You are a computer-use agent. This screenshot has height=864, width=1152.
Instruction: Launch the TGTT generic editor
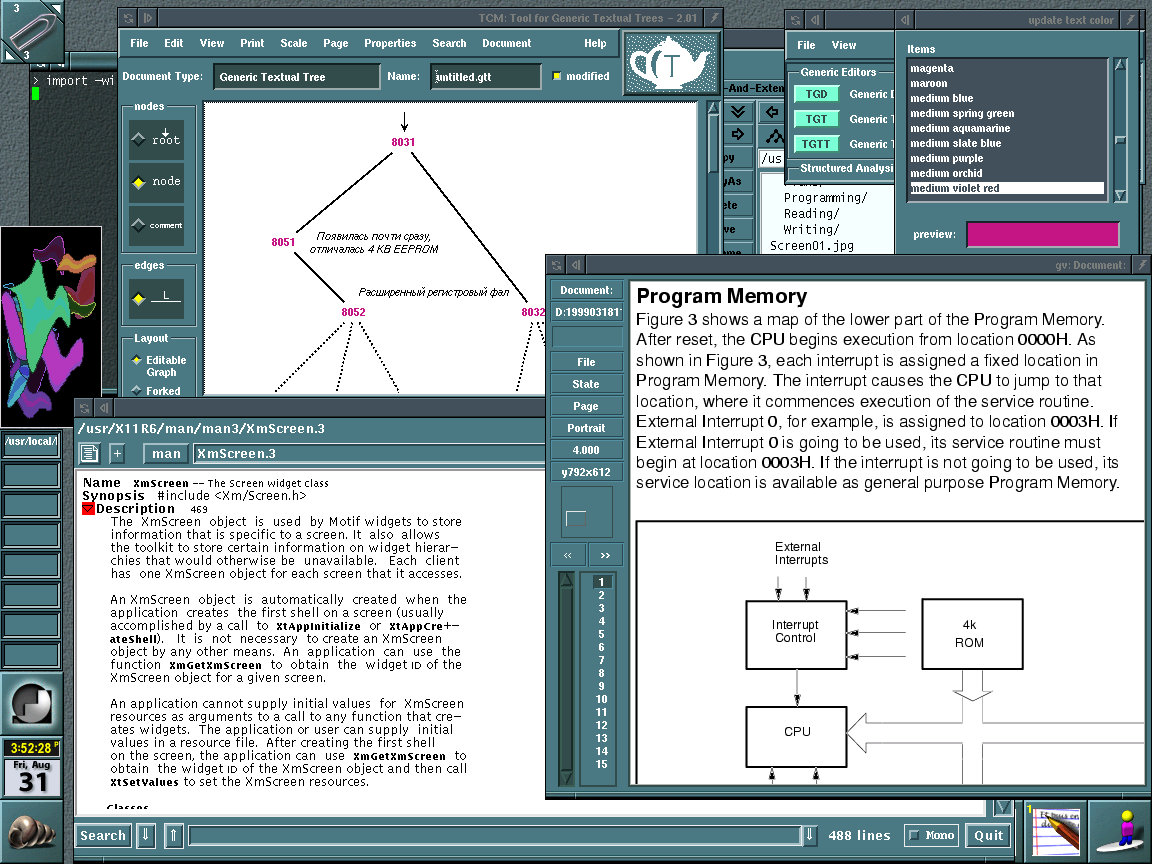point(816,144)
